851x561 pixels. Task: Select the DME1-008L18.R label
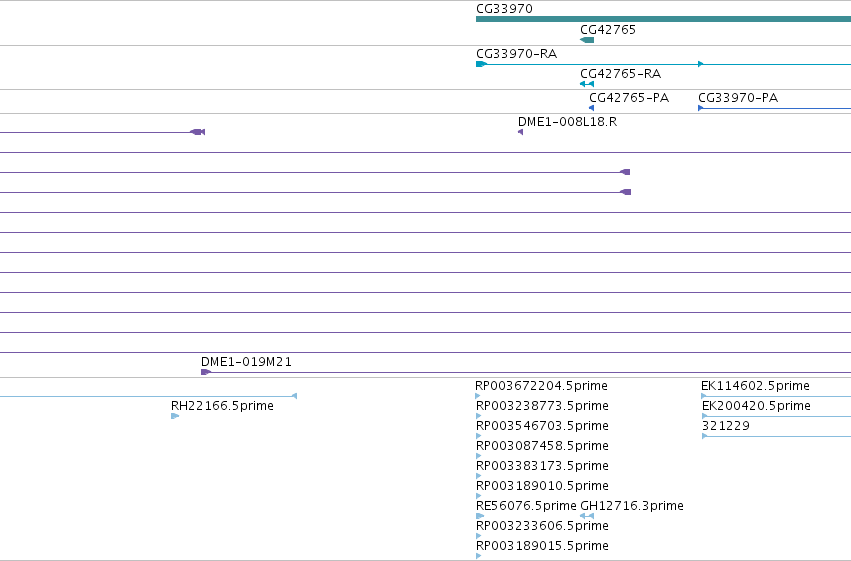(567, 122)
